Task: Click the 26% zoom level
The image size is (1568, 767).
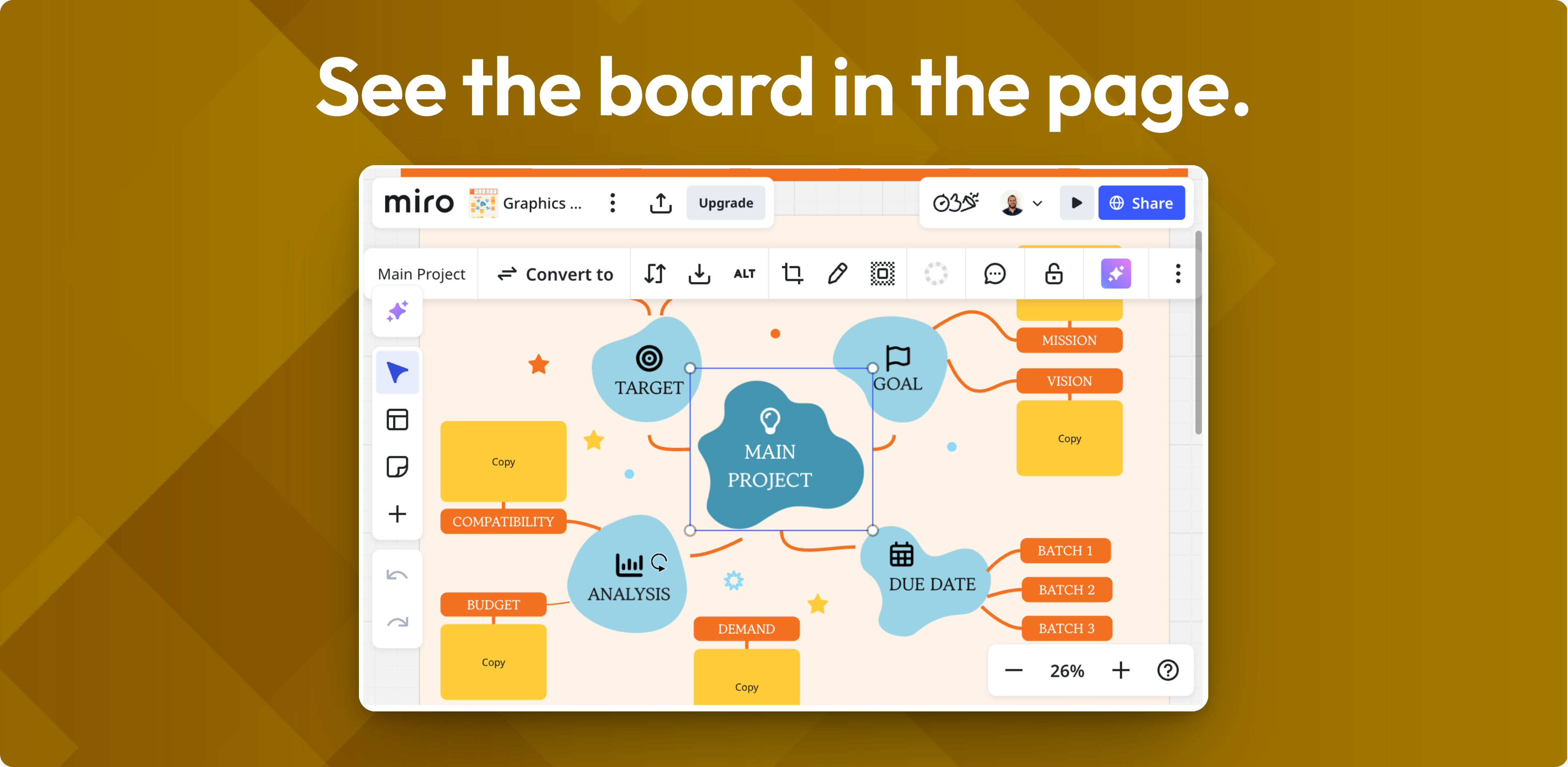Action: (1066, 671)
